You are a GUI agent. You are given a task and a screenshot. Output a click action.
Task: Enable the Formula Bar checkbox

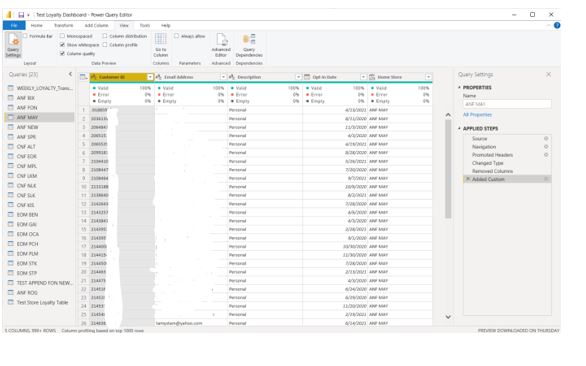25,36
